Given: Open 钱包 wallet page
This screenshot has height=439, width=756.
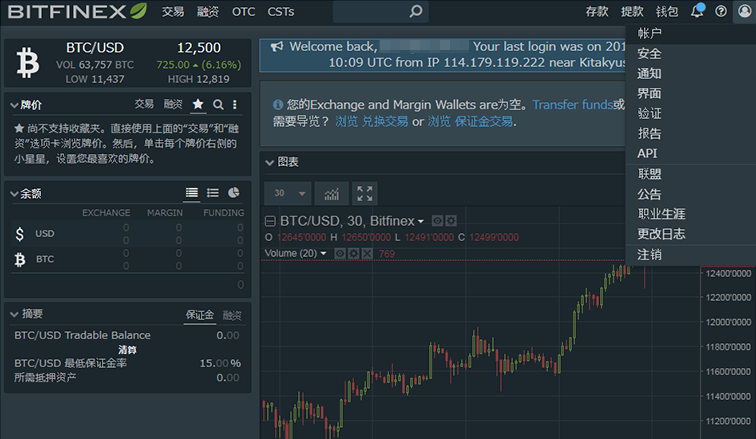Looking at the screenshot, I should pyautogui.click(x=667, y=12).
